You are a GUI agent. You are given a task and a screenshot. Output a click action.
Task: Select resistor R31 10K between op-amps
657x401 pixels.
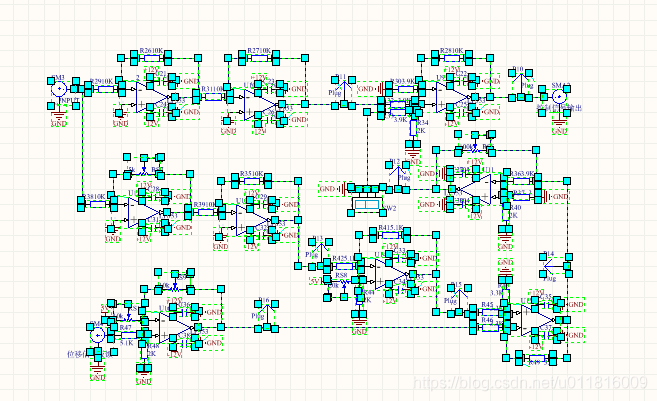213,97
